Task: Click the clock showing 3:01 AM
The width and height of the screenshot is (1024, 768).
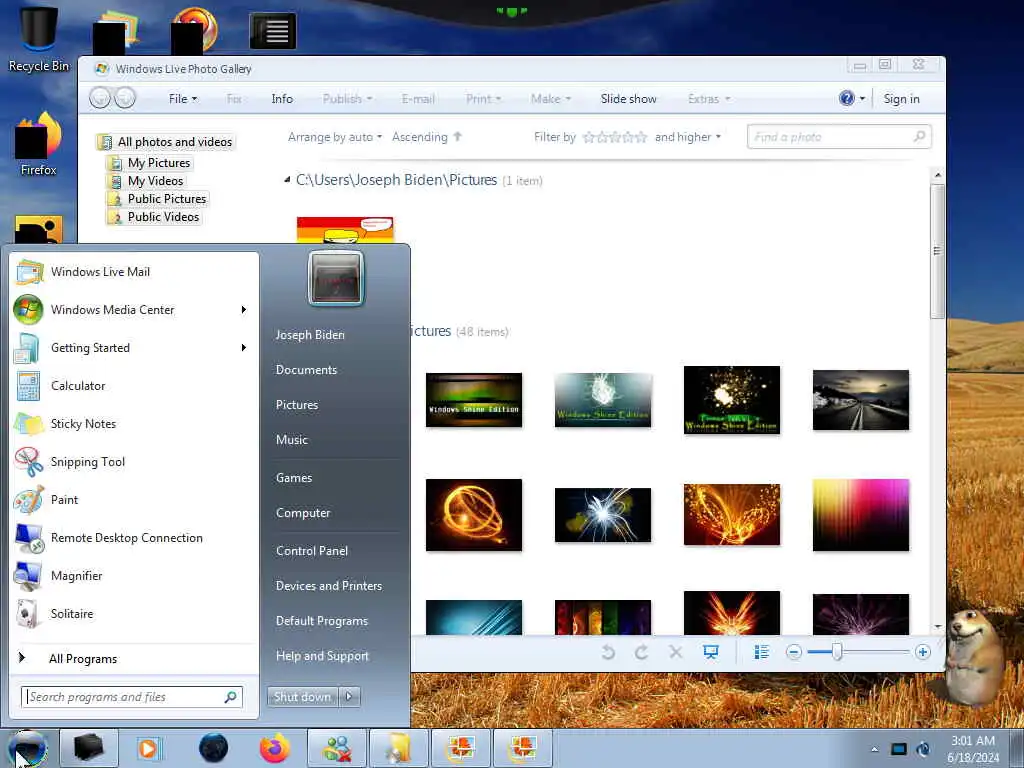Action: click(x=972, y=749)
